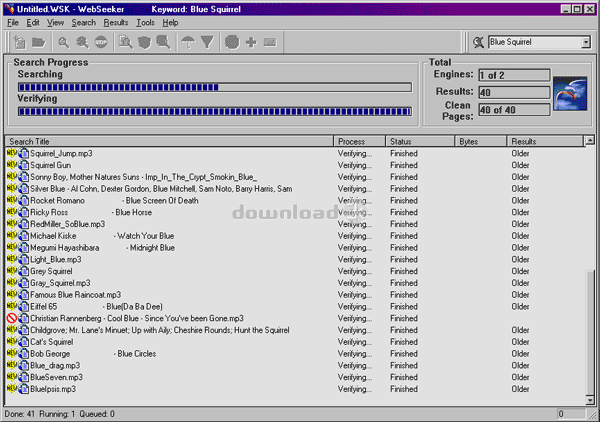
Task: Click the NEW badge beside Squirrel Gun
Action: coord(11,165)
